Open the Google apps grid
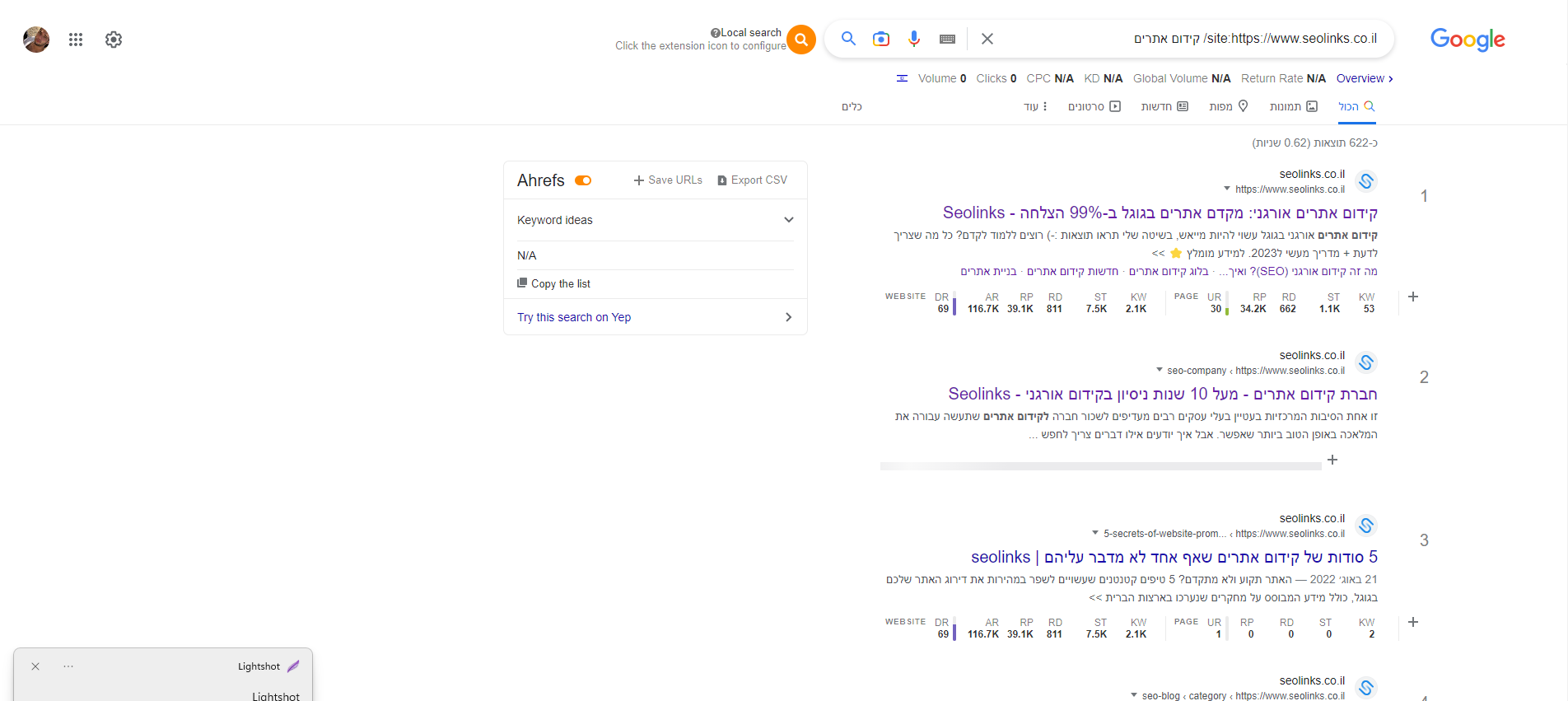The width and height of the screenshot is (1568, 701). [76, 40]
